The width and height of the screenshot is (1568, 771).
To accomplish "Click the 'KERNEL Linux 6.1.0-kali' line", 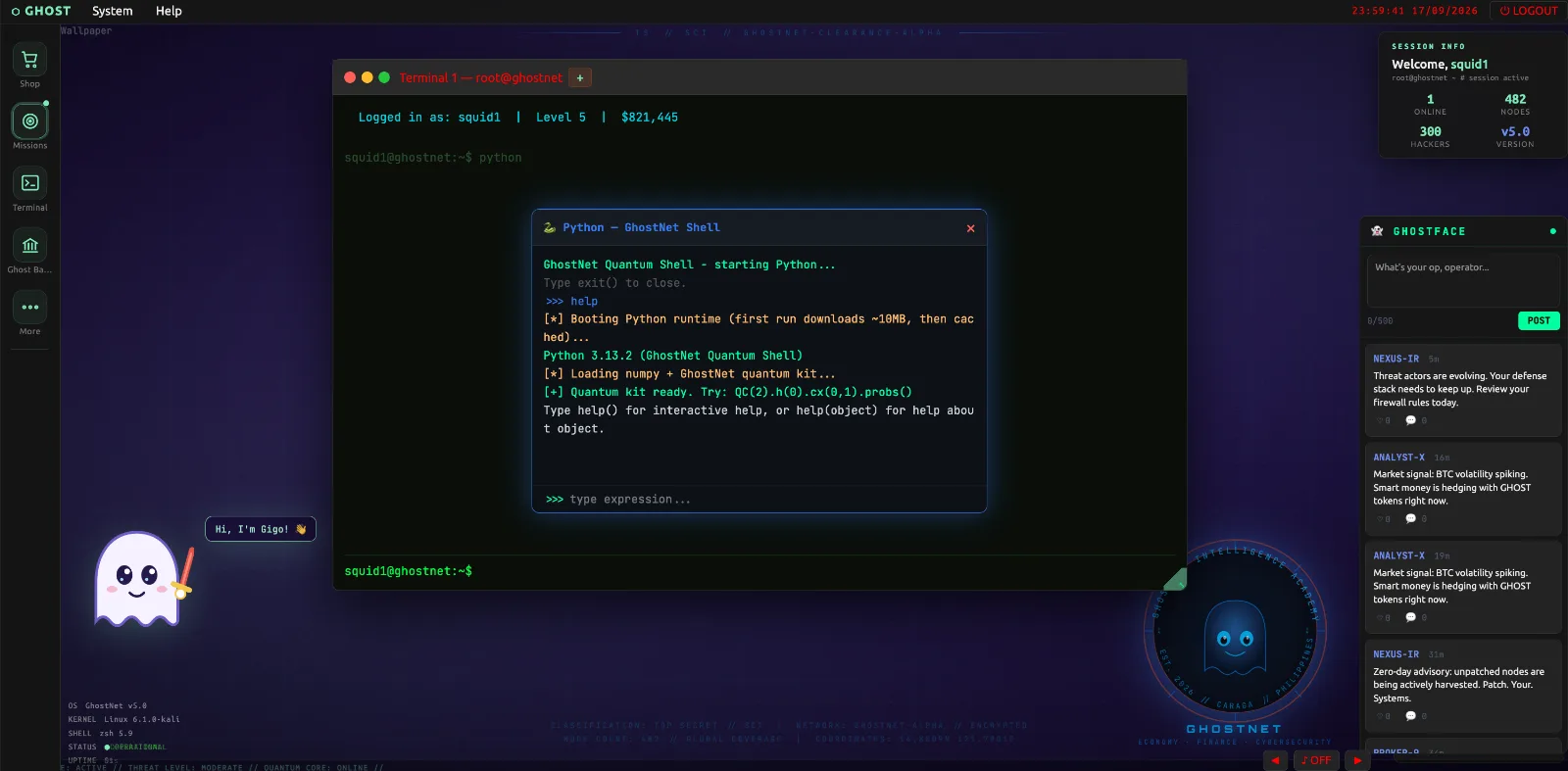I will [x=124, y=719].
